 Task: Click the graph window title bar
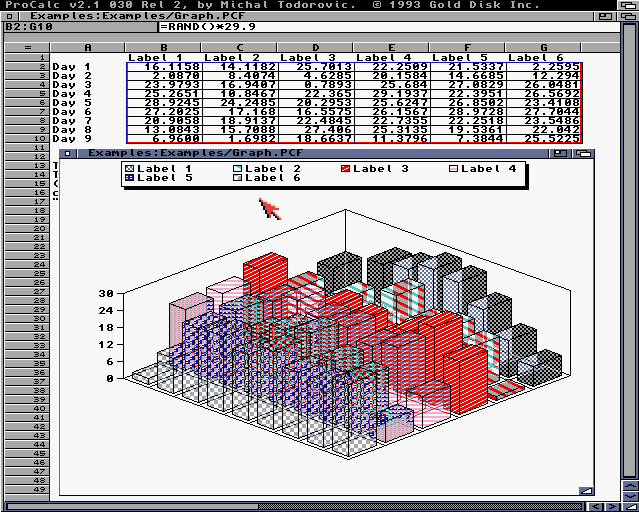[313, 153]
